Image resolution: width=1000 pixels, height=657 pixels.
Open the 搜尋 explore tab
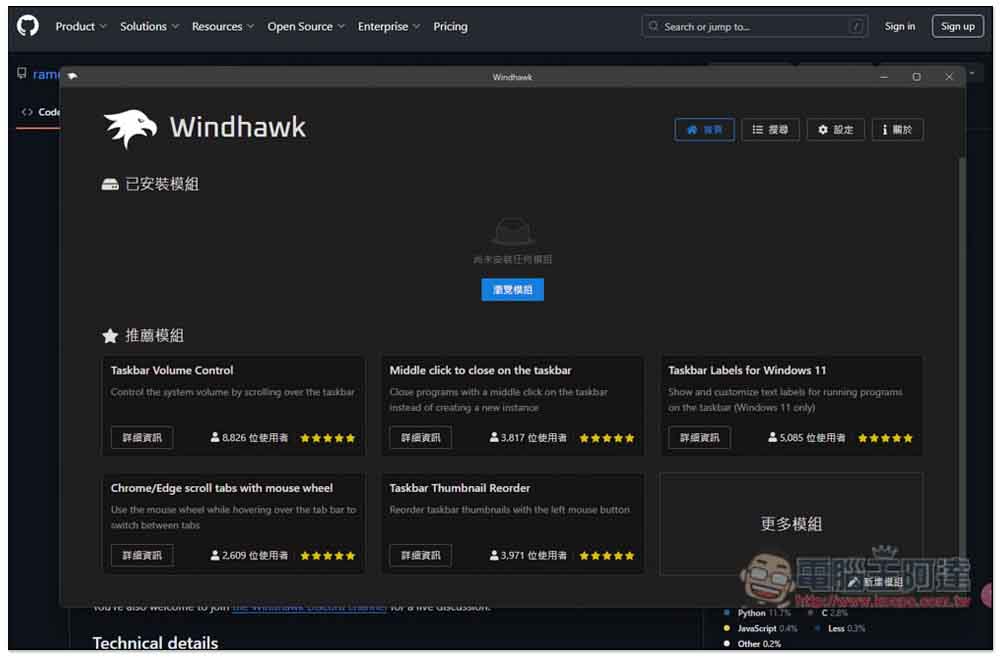[770, 129]
